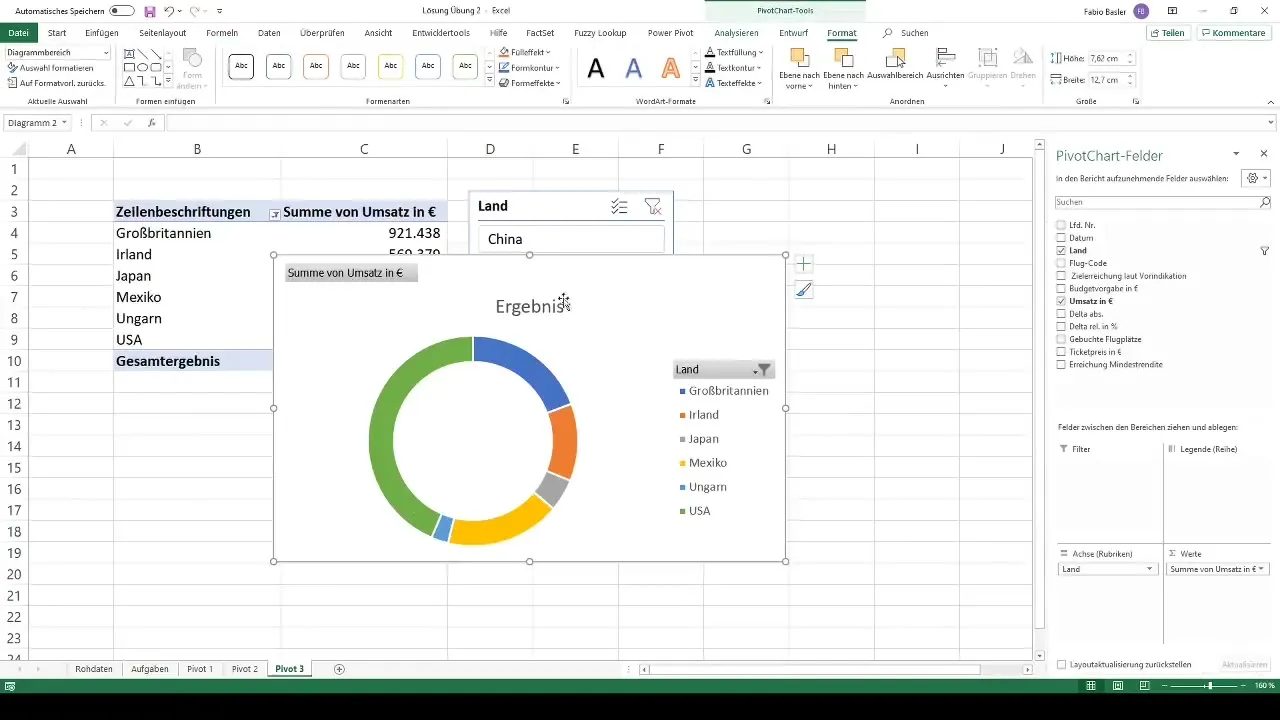Click the fx insert function icon
This screenshot has height=720, width=1280.
click(x=152, y=123)
